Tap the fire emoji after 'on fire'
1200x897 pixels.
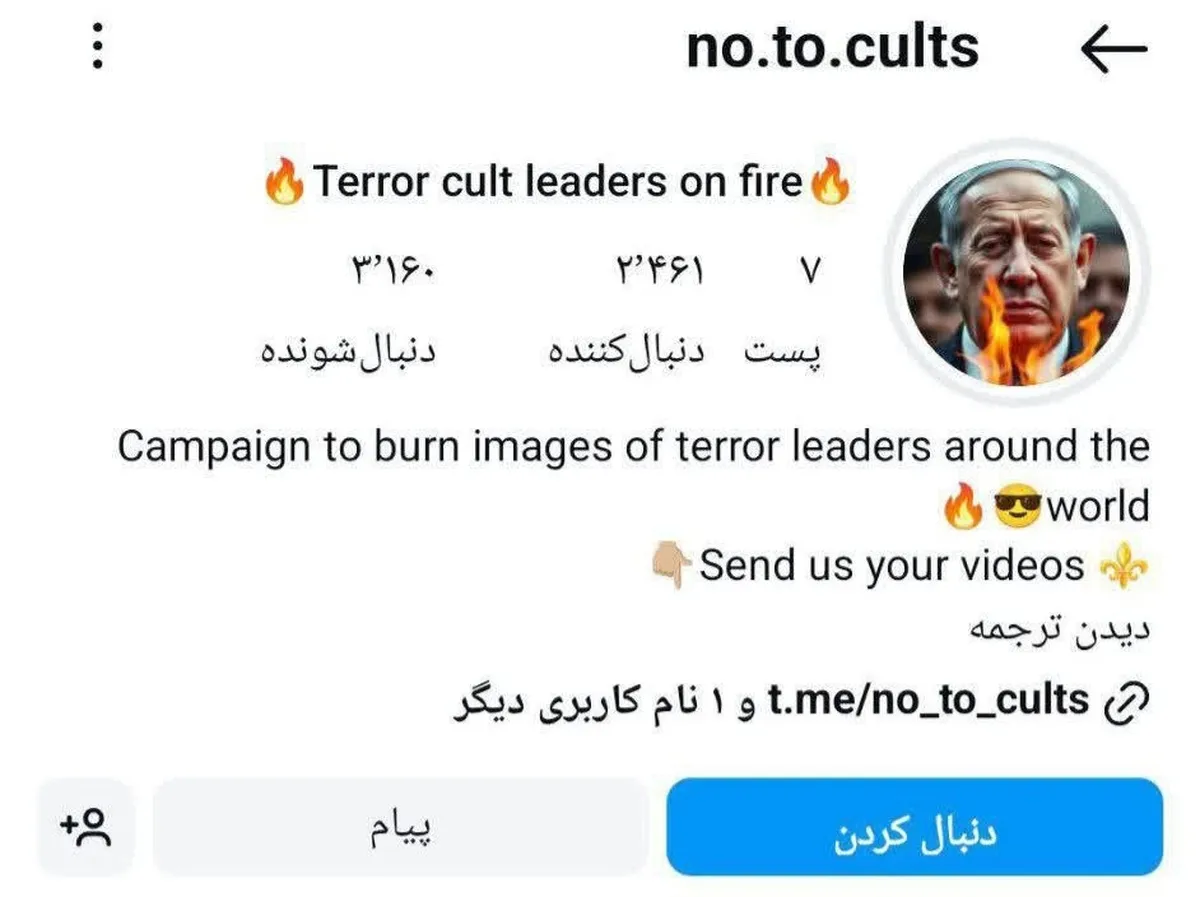coord(829,183)
